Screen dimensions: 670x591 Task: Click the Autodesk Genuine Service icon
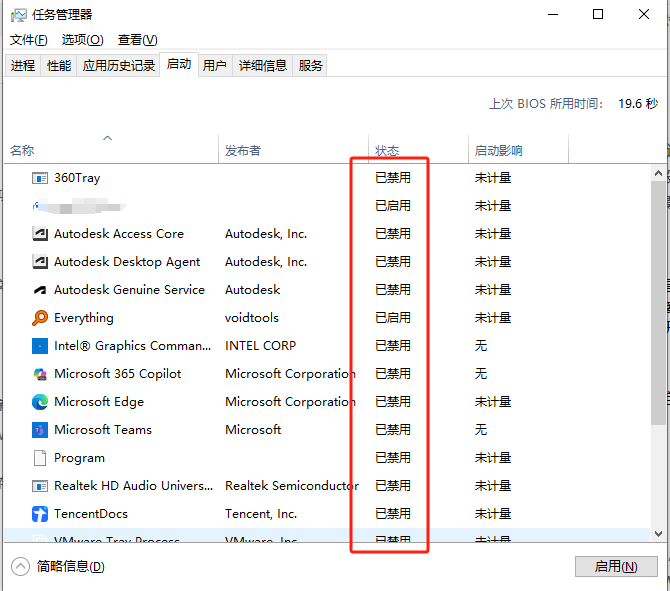click(40, 290)
